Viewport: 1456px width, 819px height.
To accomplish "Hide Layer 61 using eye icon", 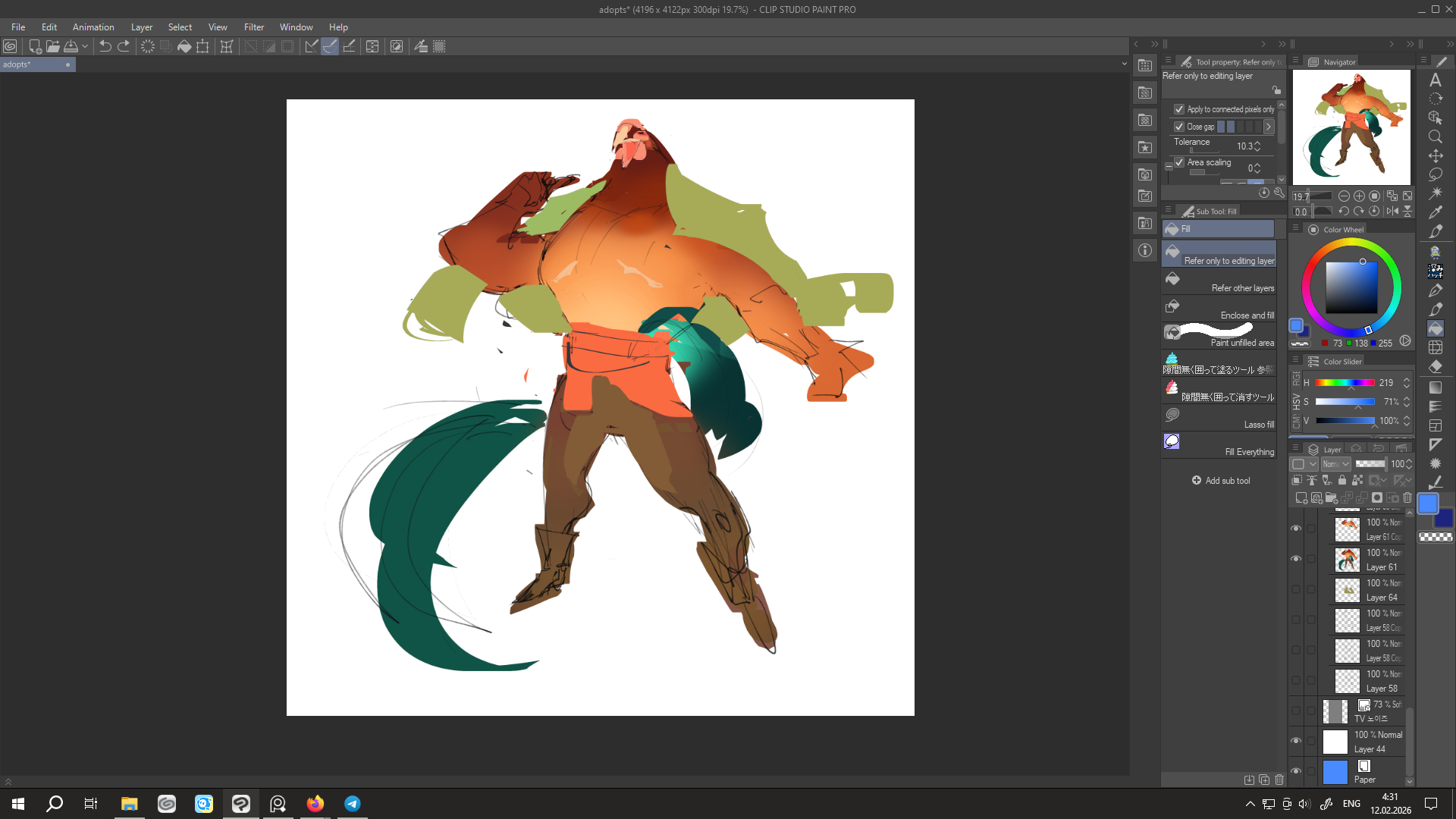I will [1296, 559].
